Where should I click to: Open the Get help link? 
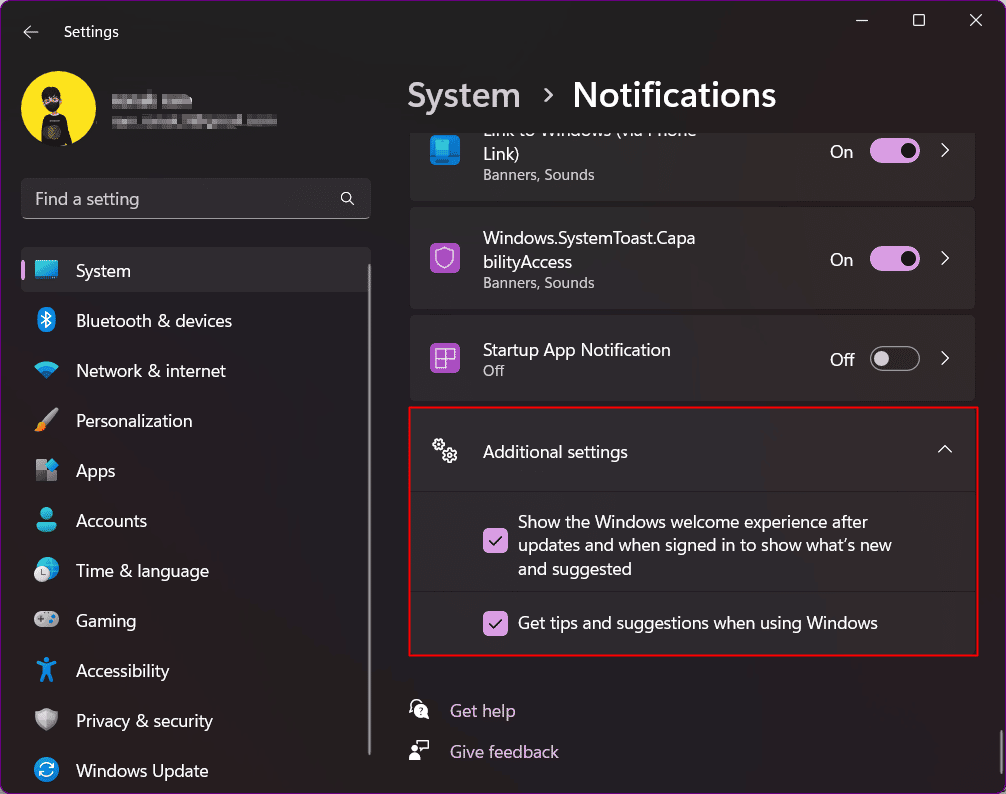tap(482, 711)
